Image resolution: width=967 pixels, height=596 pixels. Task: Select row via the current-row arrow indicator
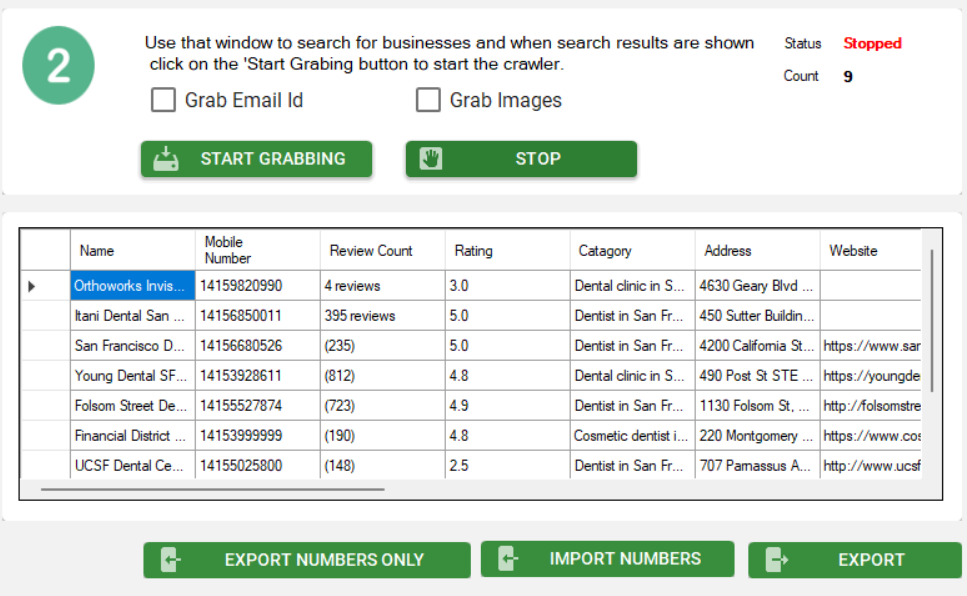coord(31,286)
